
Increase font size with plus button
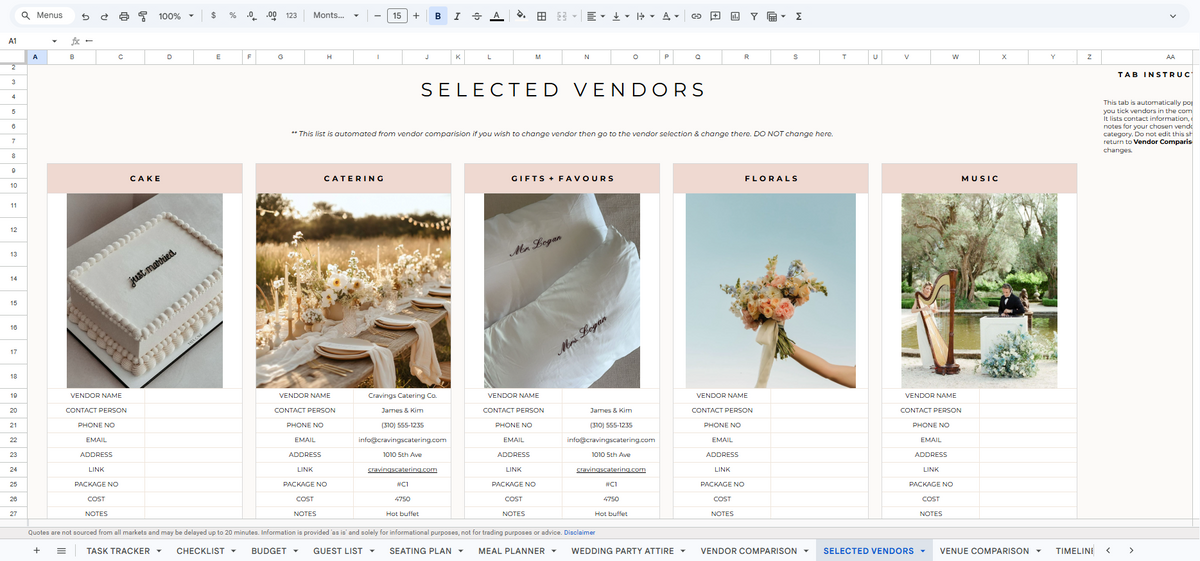416,16
